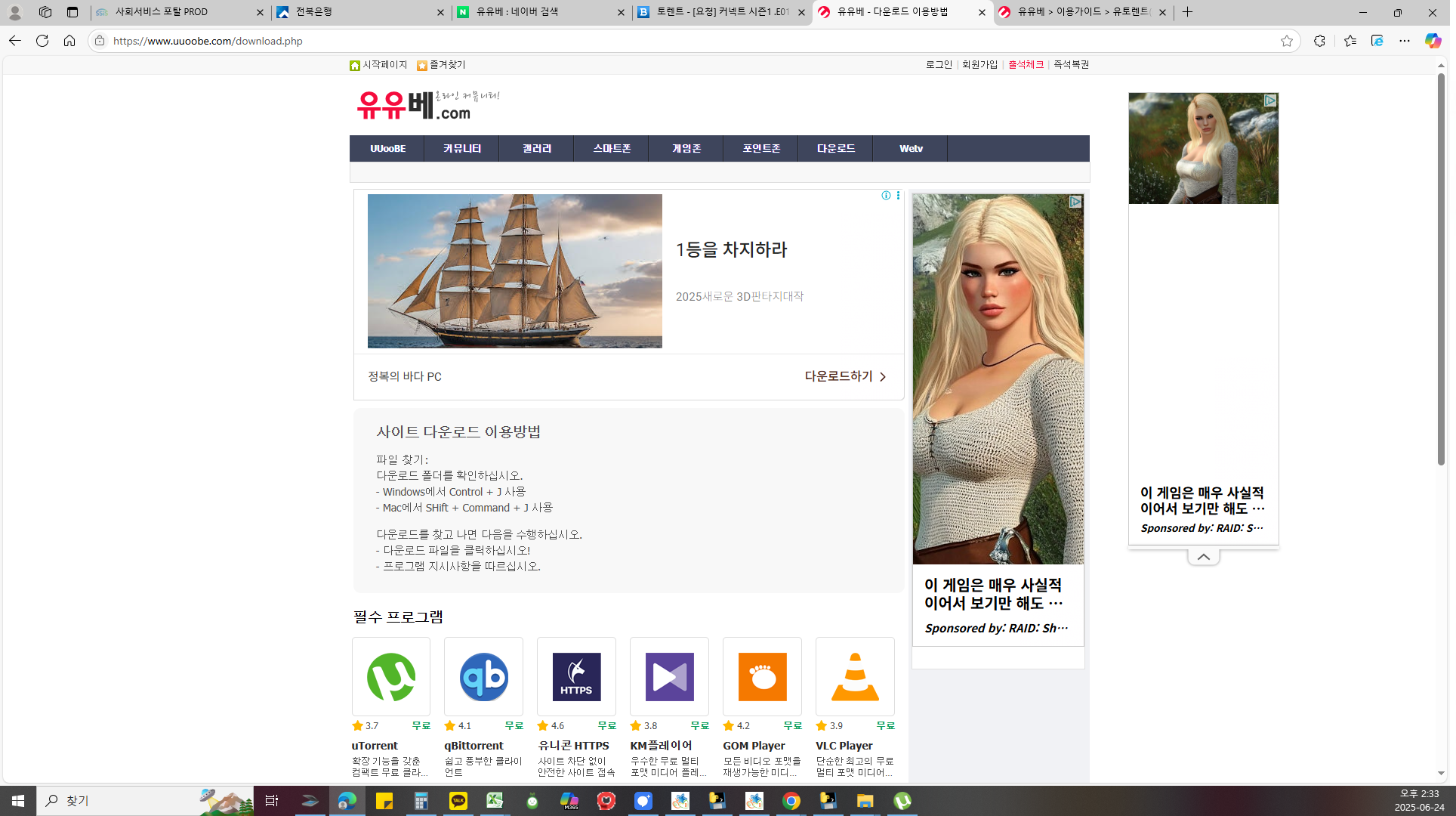Image resolution: width=1456 pixels, height=816 pixels.
Task: Click the blonde character ad beside content
Action: (x=998, y=379)
